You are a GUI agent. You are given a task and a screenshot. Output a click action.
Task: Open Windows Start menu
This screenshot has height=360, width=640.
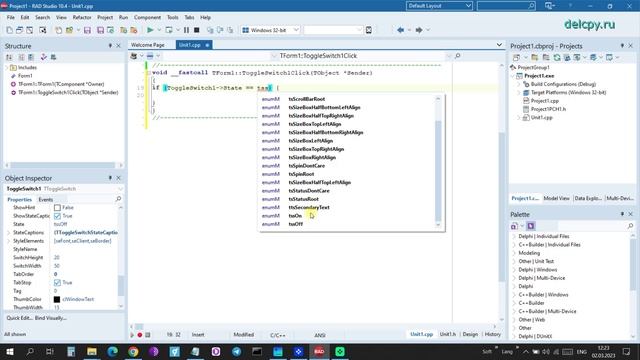pos(10,351)
